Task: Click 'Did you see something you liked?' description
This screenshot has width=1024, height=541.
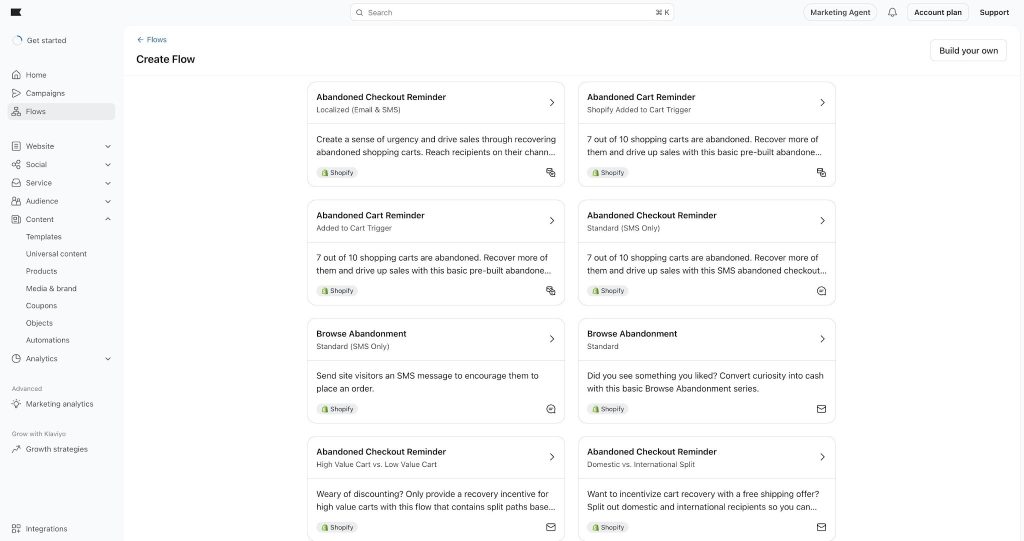Action: [705, 382]
